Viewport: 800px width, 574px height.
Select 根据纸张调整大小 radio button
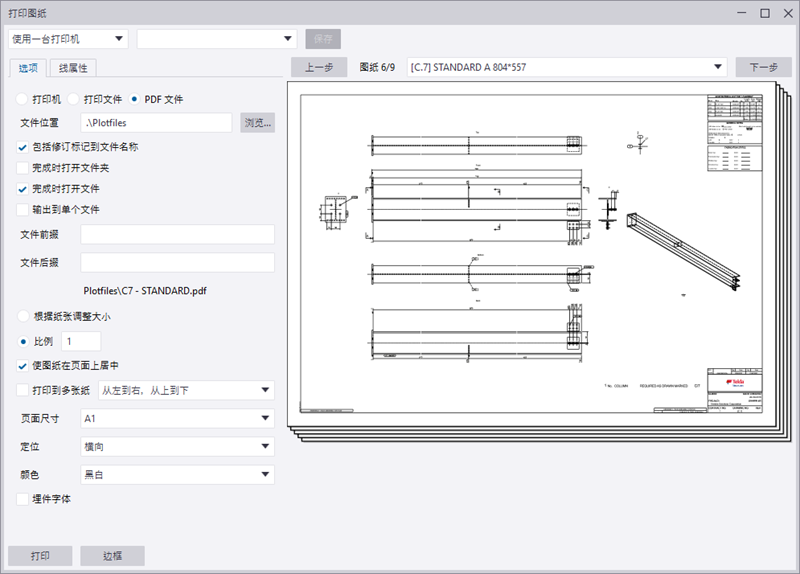[x=23, y=316]
